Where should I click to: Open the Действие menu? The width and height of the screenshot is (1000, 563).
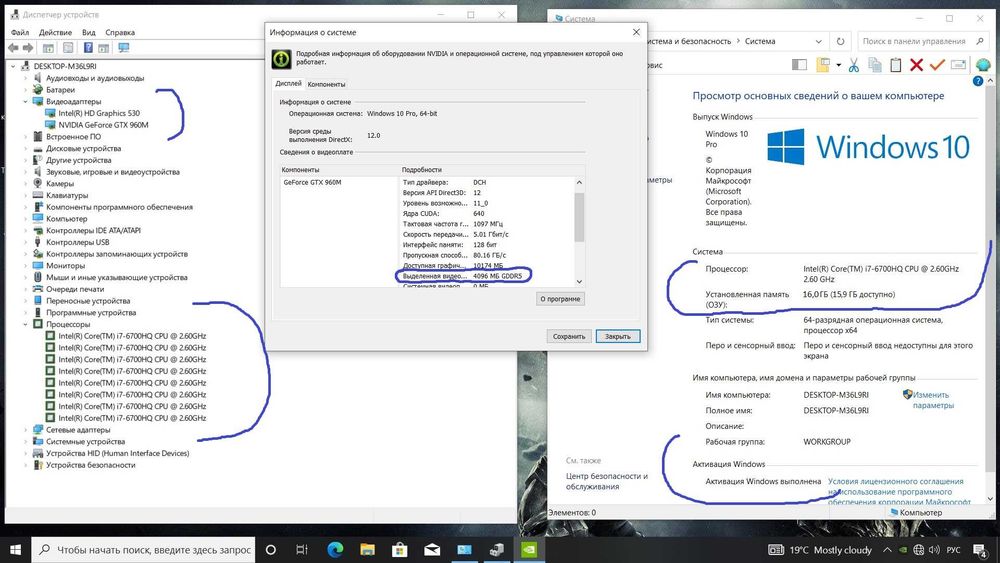click(55, 33)
